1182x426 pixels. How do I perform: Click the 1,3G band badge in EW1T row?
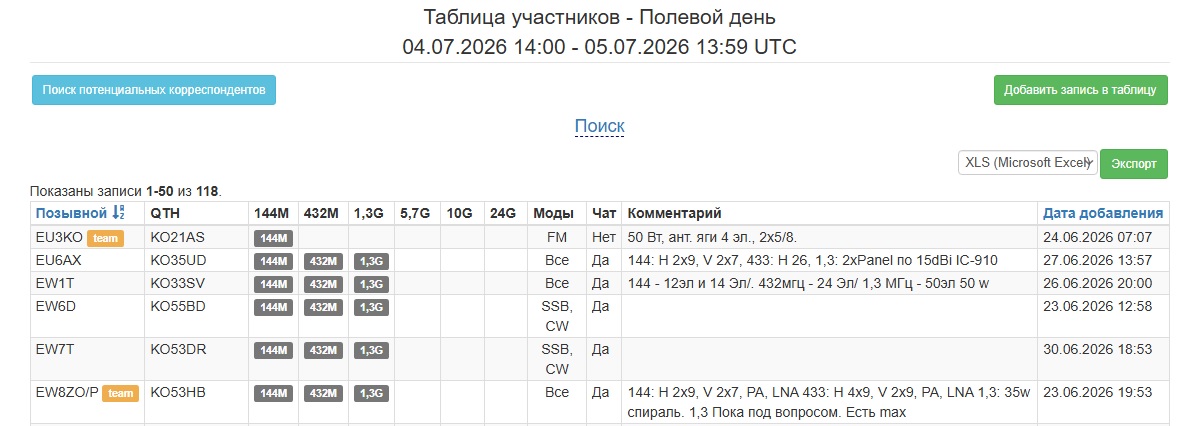(x=372, y=284)
